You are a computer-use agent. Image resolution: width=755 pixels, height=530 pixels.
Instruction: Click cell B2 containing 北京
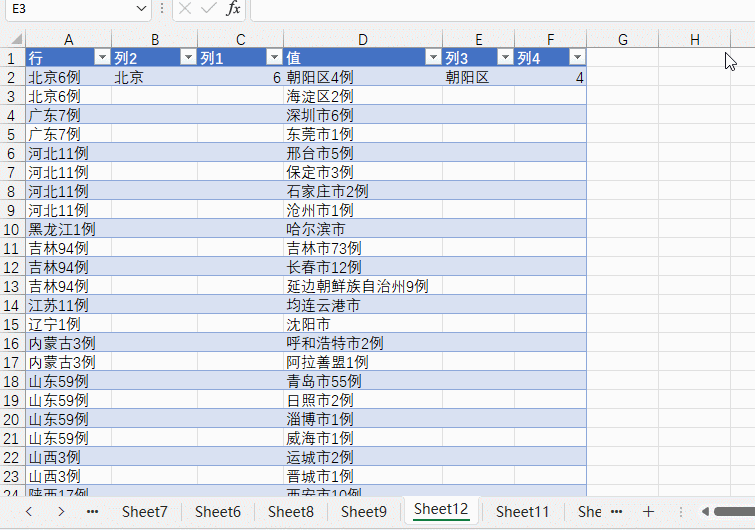tap(155, 77)
